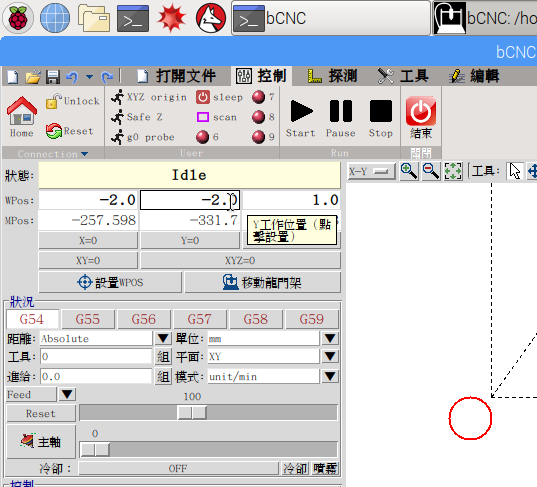Screen dimensions: 537x487
Task: Click the Home machine icon
Action: (x=22, y=117)
